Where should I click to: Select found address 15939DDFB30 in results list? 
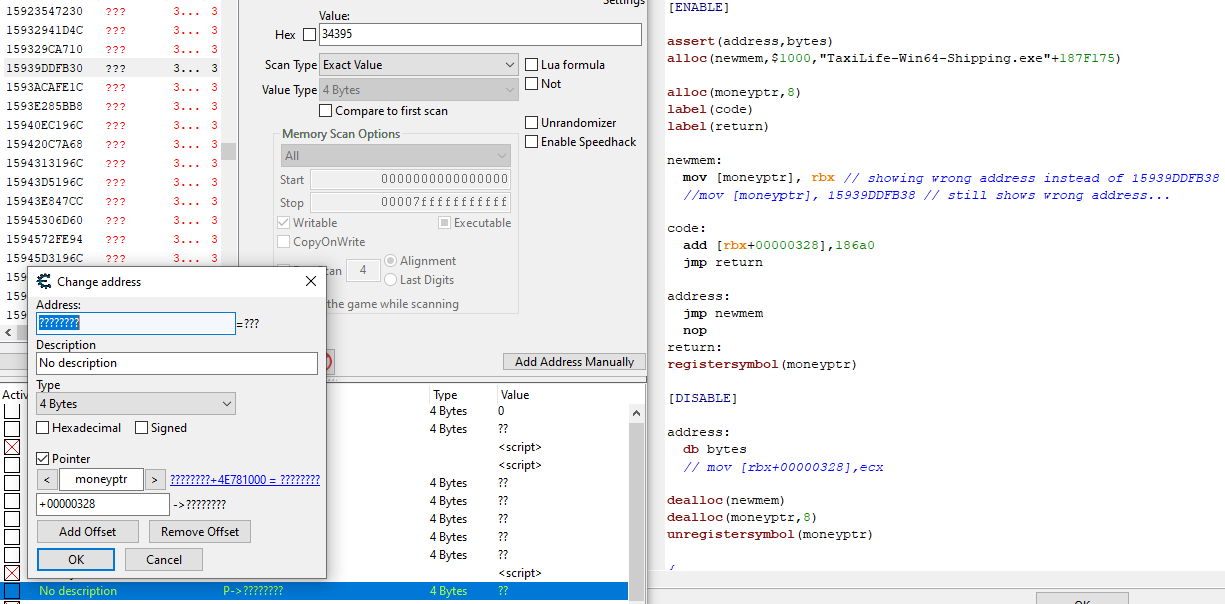(x=45, y=68)
